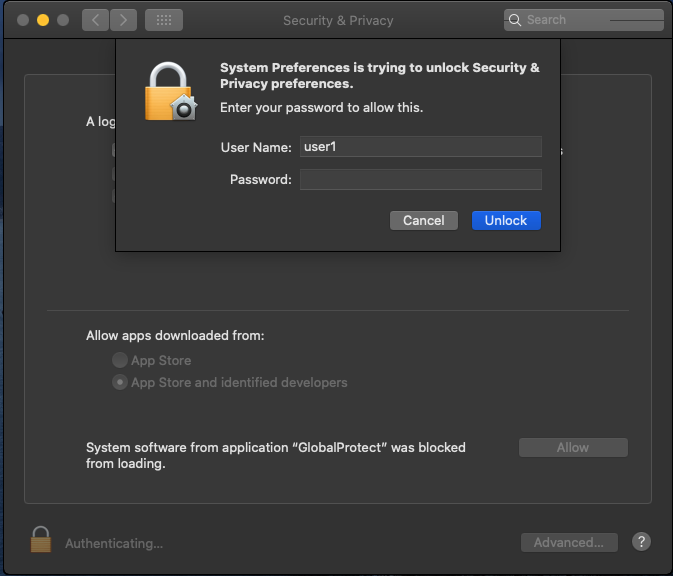Show all preferences via grid icon
Viewport: 673px width, 576px height.
tap(164, 20)
